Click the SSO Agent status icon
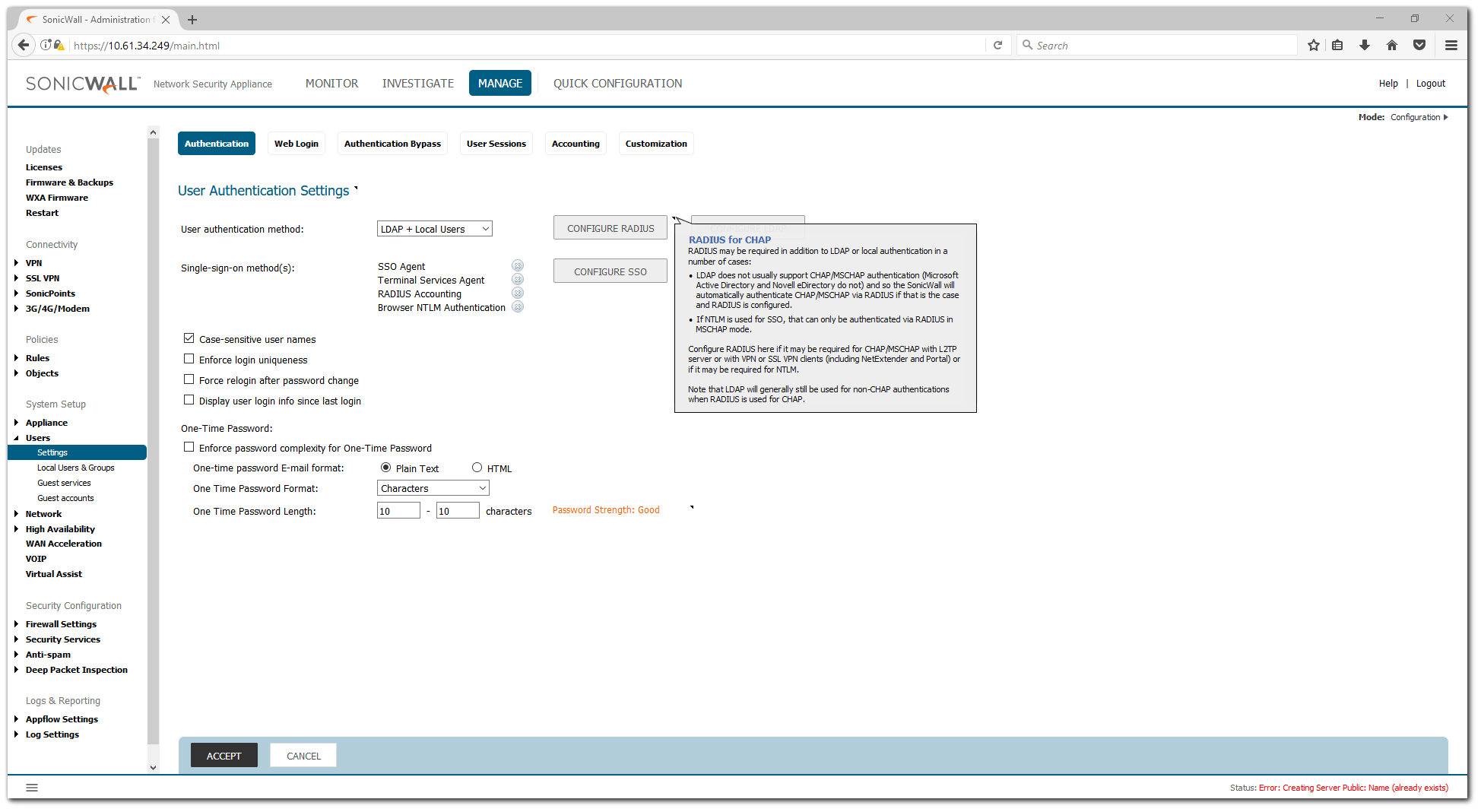This screenshot has height=812, width=1481. (518, 265)
